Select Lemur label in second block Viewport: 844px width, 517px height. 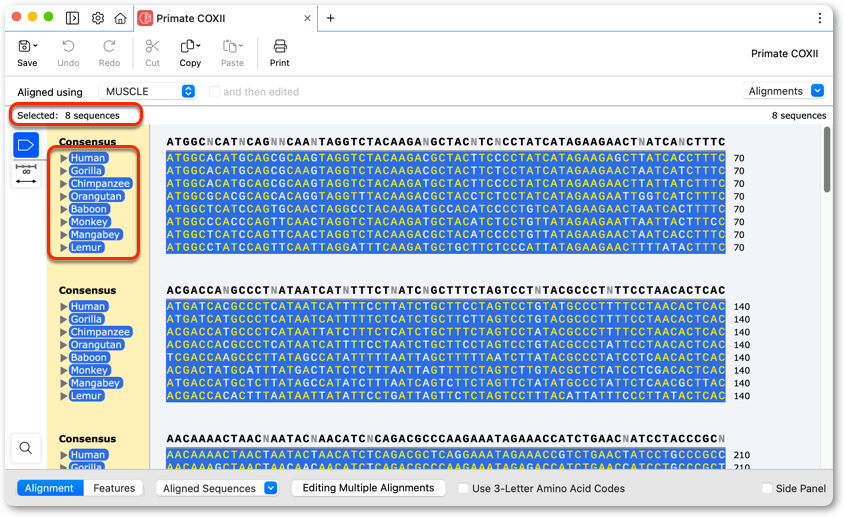tap(87, 396)
